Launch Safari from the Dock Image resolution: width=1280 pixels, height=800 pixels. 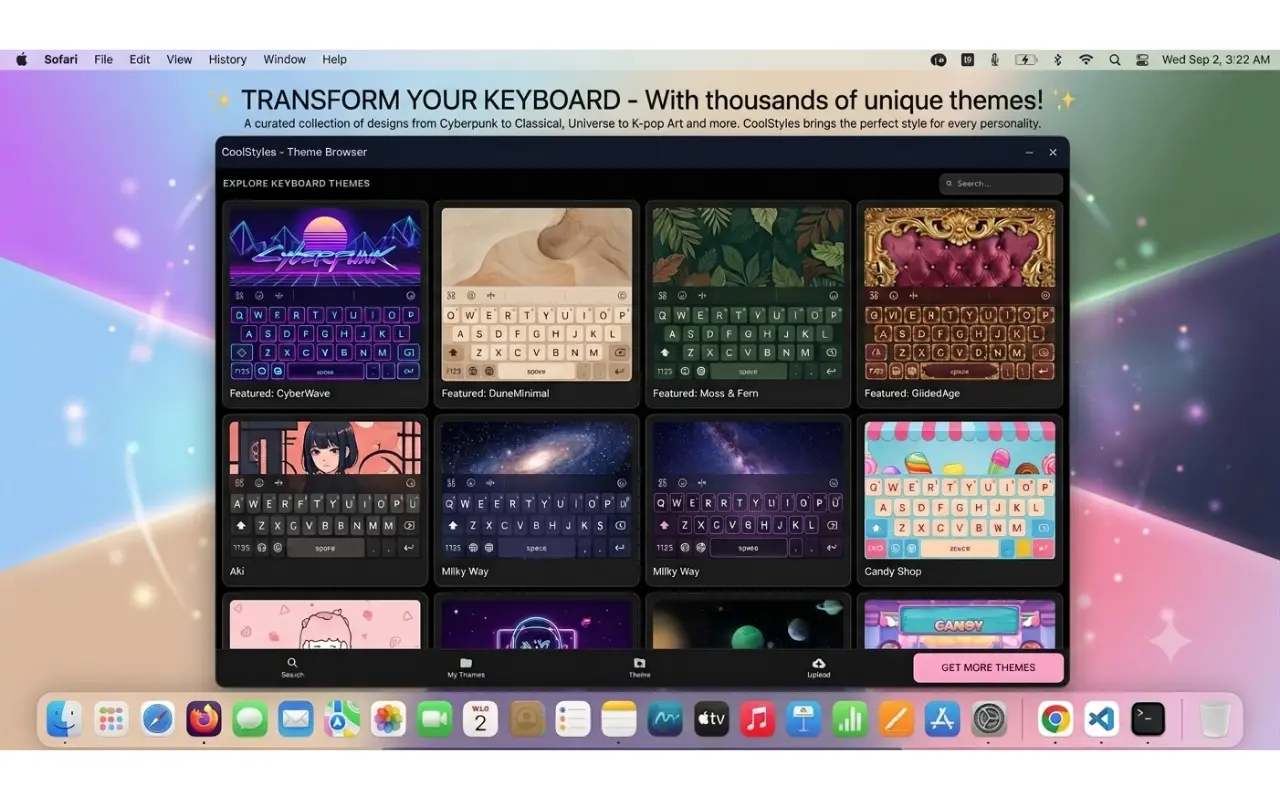pos(157,718)
